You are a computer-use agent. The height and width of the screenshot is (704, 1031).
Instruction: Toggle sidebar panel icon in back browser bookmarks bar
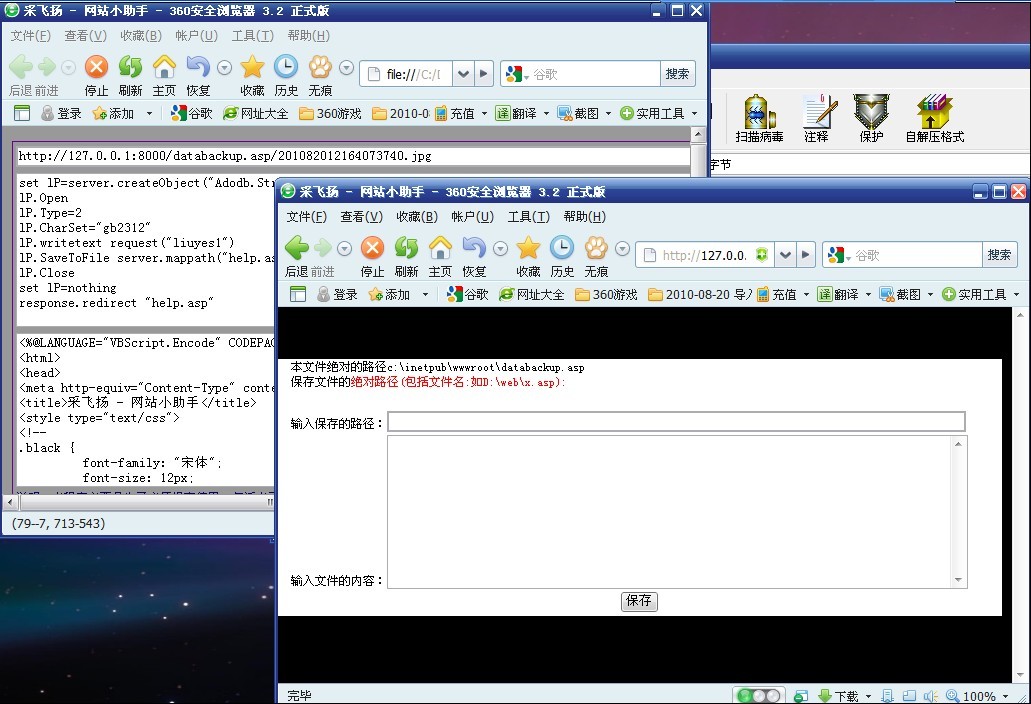[22, 113]
